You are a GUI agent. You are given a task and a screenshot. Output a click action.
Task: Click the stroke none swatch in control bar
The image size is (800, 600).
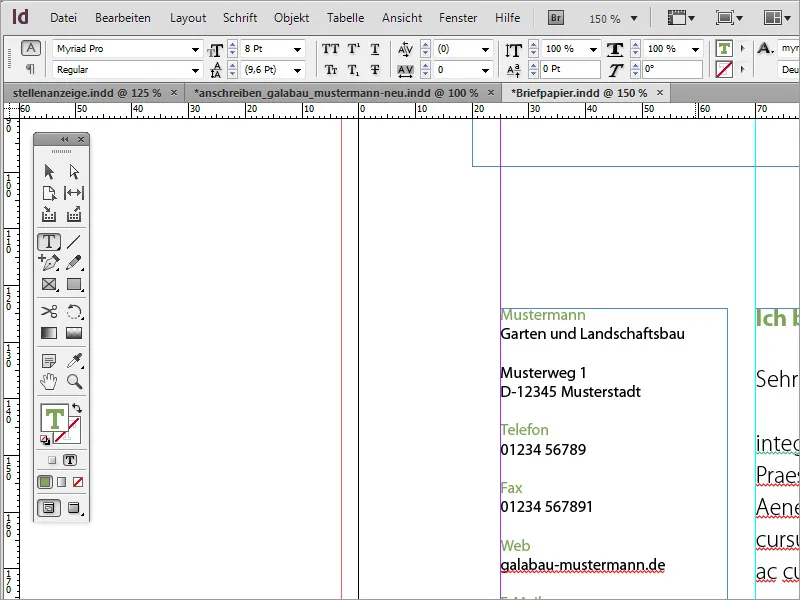point(723,69)
